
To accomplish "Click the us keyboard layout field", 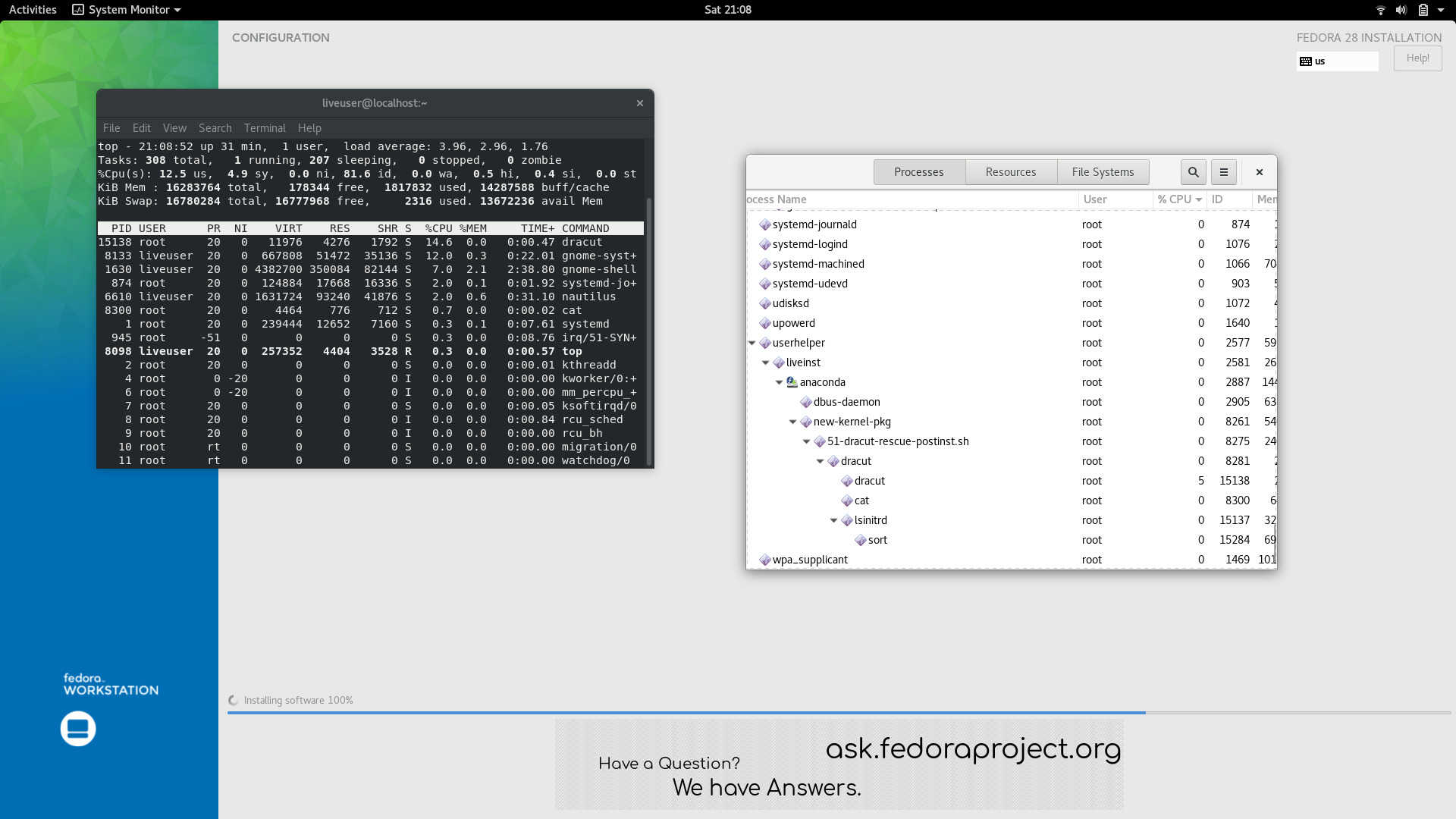I will (1338, 61).
